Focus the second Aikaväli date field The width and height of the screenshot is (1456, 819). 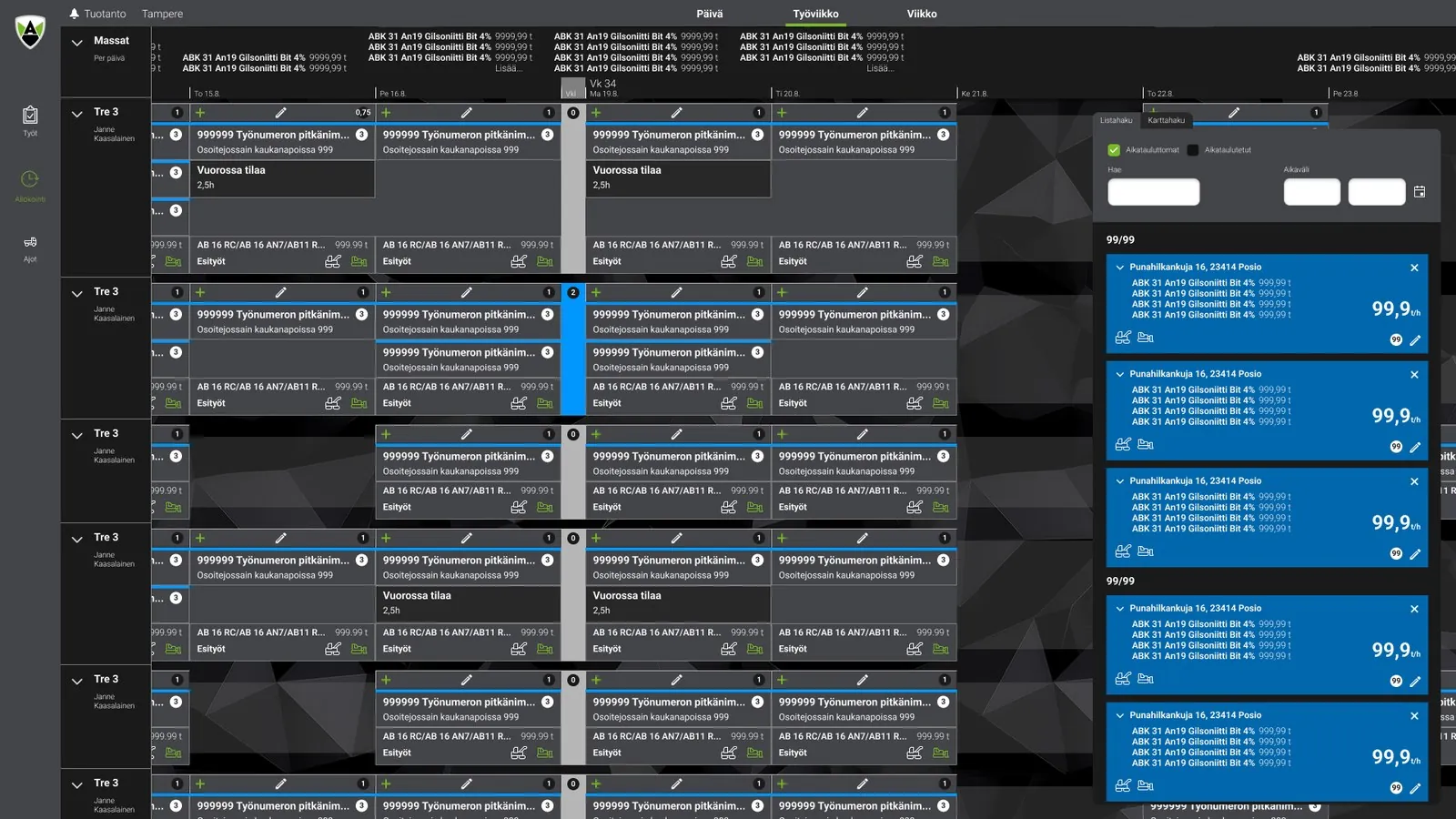pyautogui.click(x=1377, y=192)
